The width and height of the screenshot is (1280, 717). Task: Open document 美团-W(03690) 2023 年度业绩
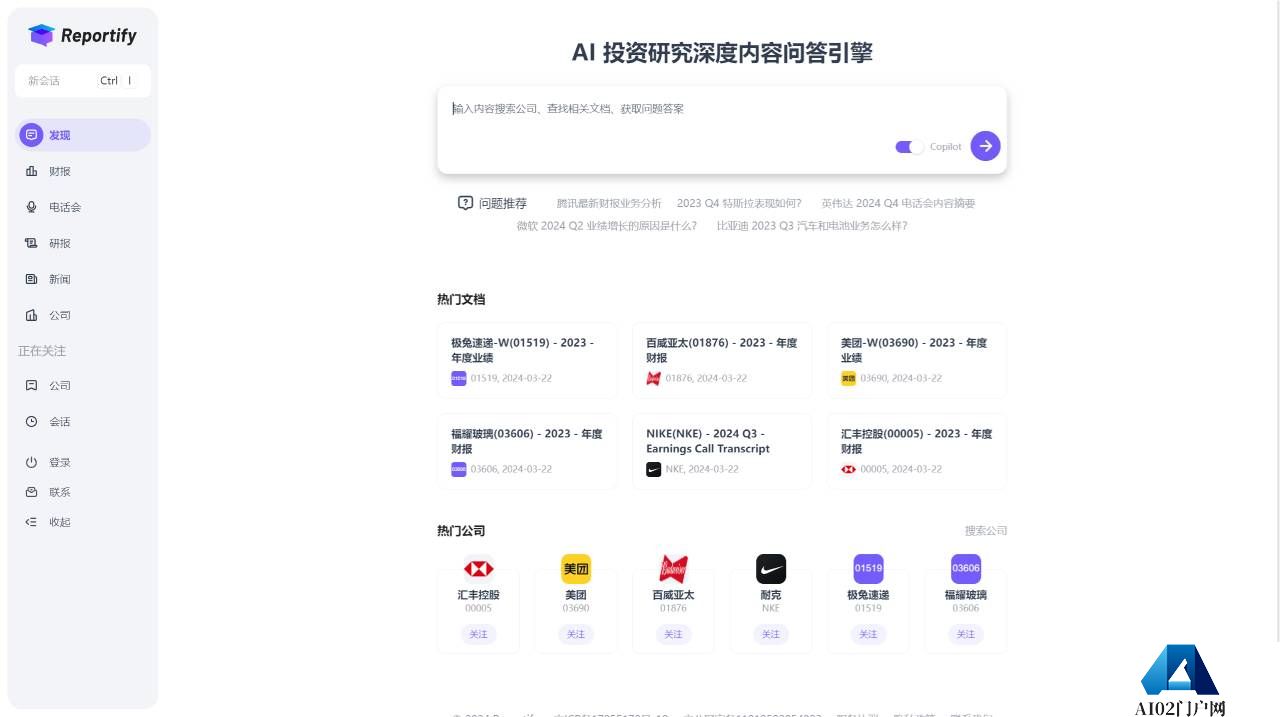(x=917, y=360)
